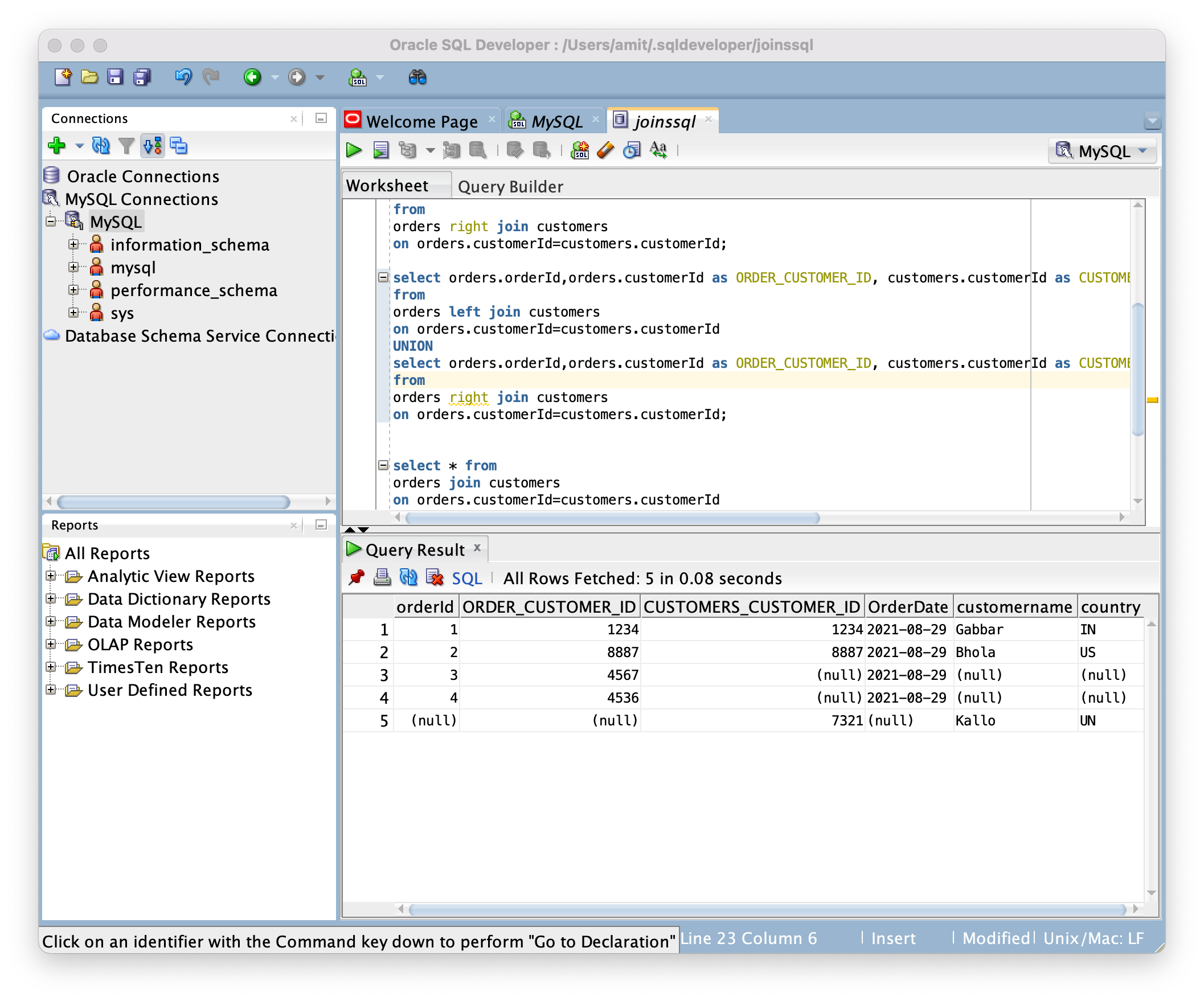The width and height of the screenshot is (1204, 1001).
Task: Click the Autotrace icon in worksheet toolbar
Action: (x=452, y=151)
